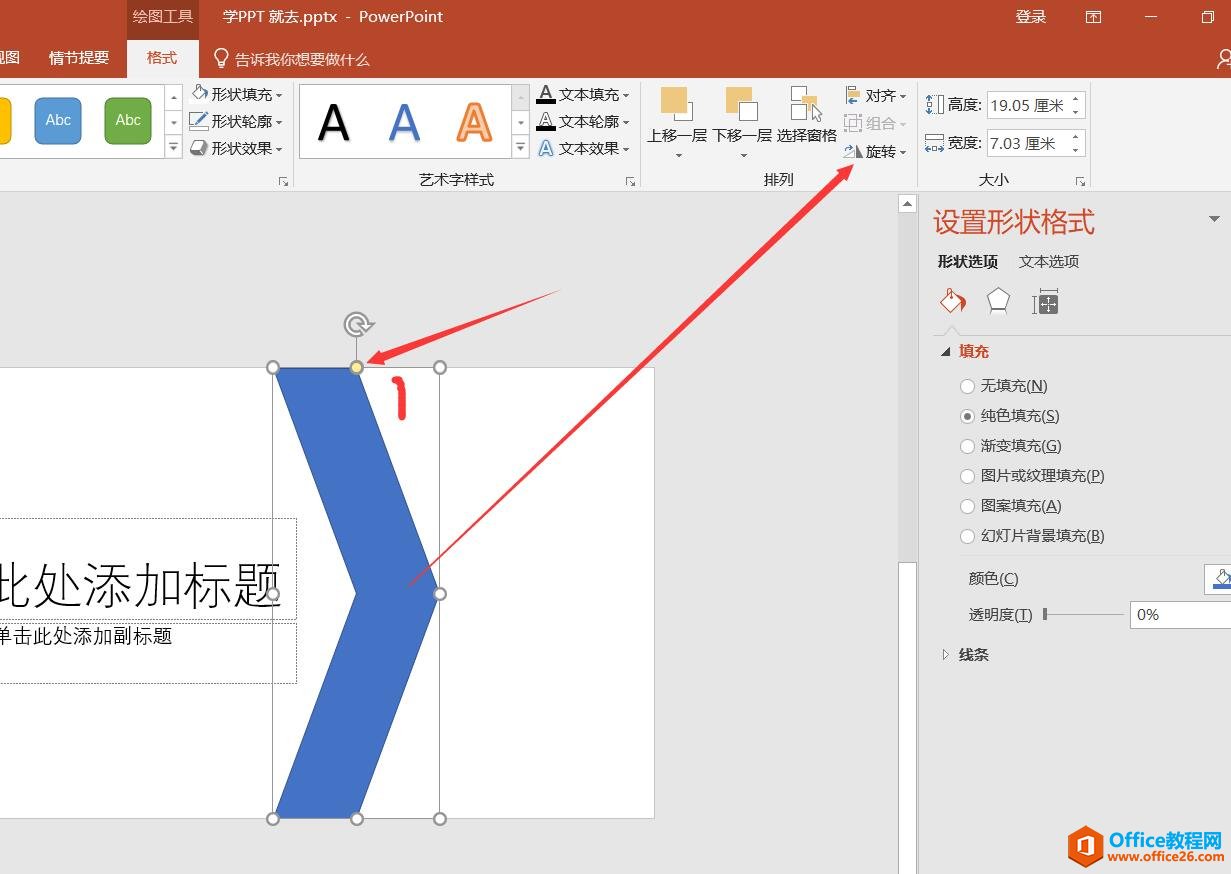Click the Size & Properties icon in Format Shape
1231x874 pixels.
click(x=1044, y=300)
